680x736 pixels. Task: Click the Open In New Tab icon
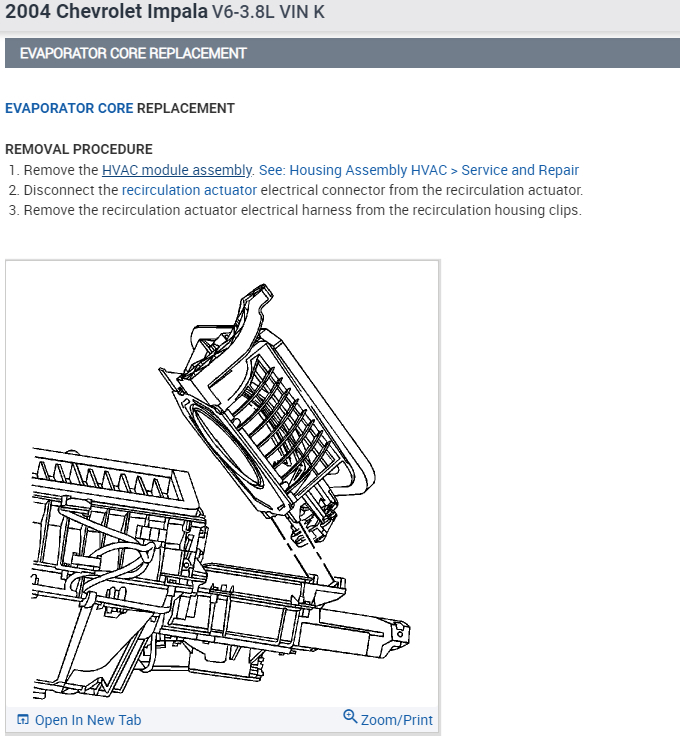pos(23,719)
